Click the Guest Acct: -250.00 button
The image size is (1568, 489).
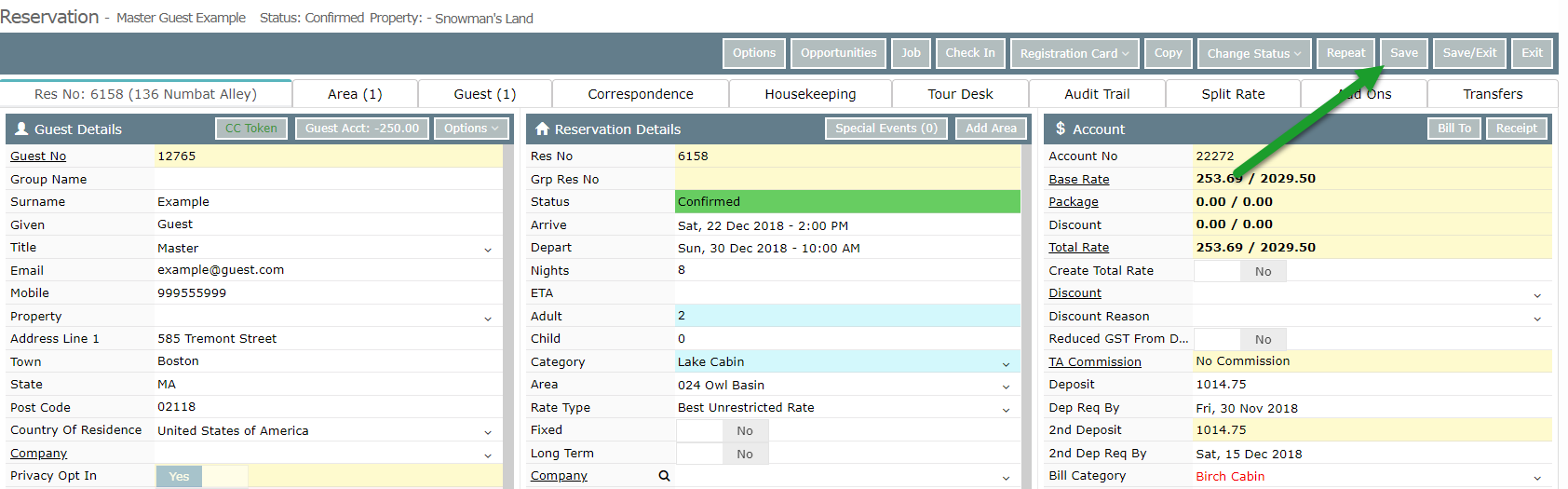coord(362,129)
